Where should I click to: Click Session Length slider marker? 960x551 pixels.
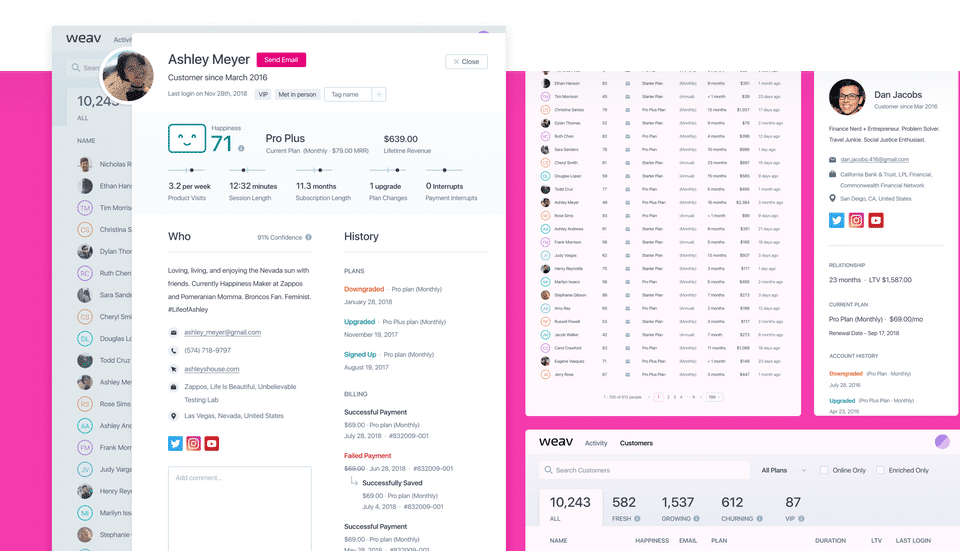pos(244,170)
